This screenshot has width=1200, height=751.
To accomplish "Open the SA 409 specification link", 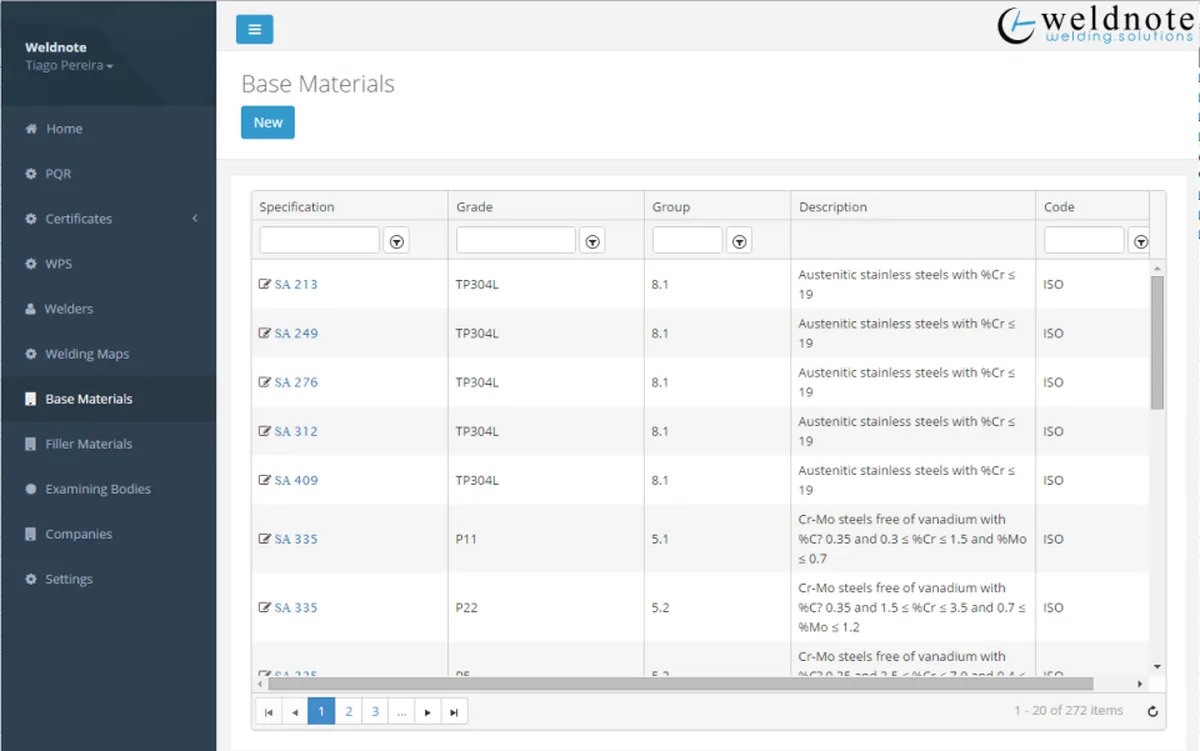I will 296,480.
